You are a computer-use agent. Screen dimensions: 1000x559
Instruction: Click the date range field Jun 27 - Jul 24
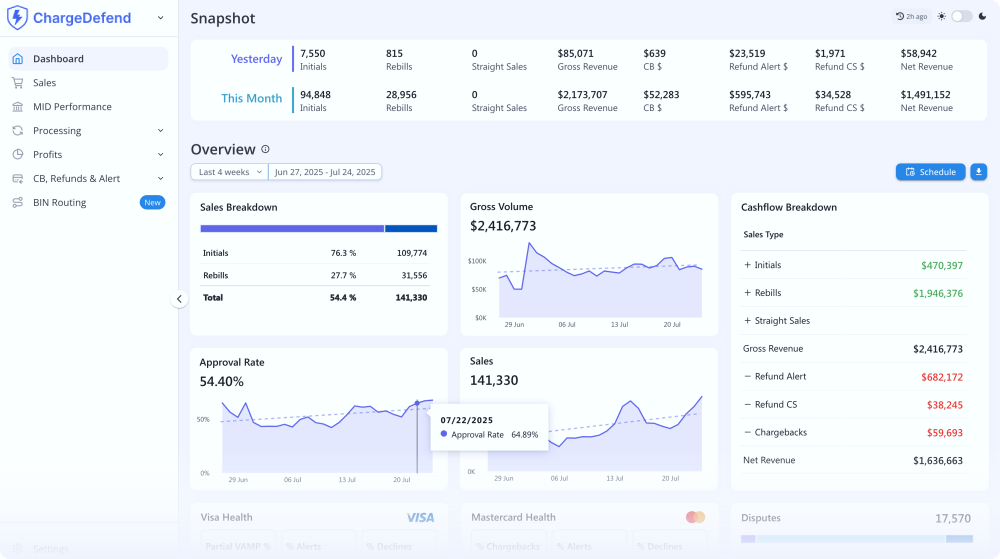[x=325, y=172]
